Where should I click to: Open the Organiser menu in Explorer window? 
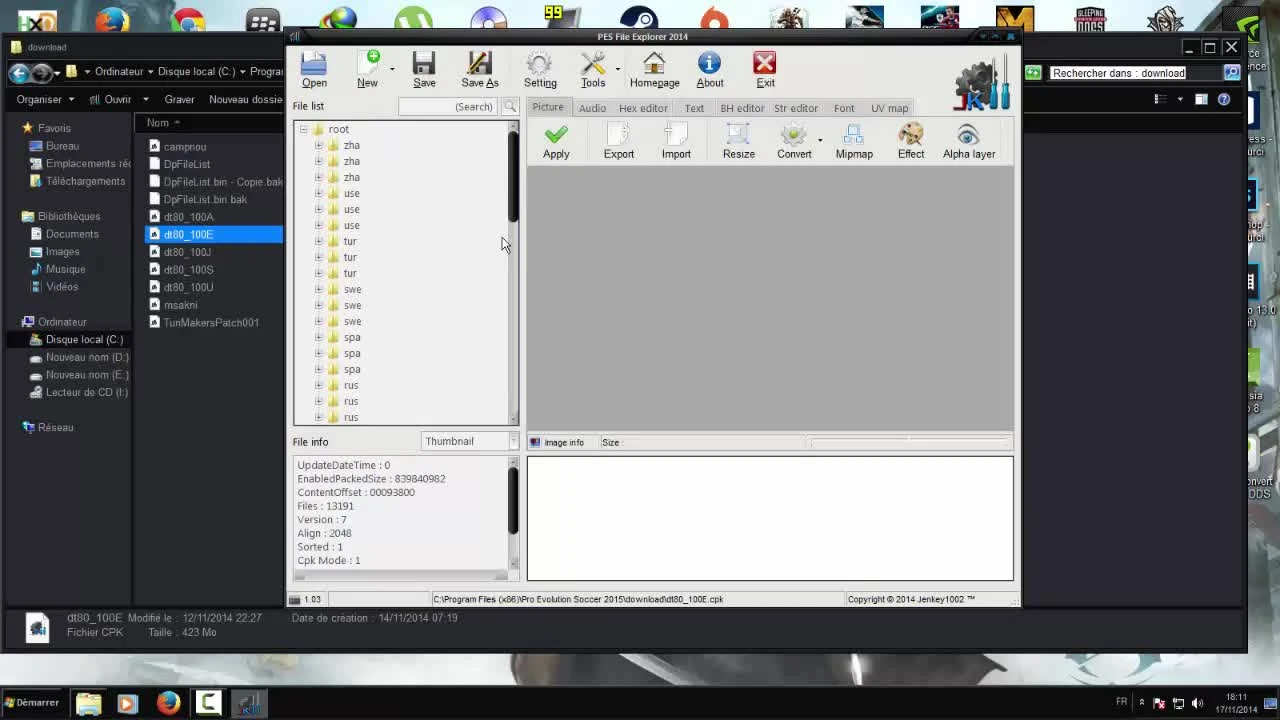[x=45, y=99]
